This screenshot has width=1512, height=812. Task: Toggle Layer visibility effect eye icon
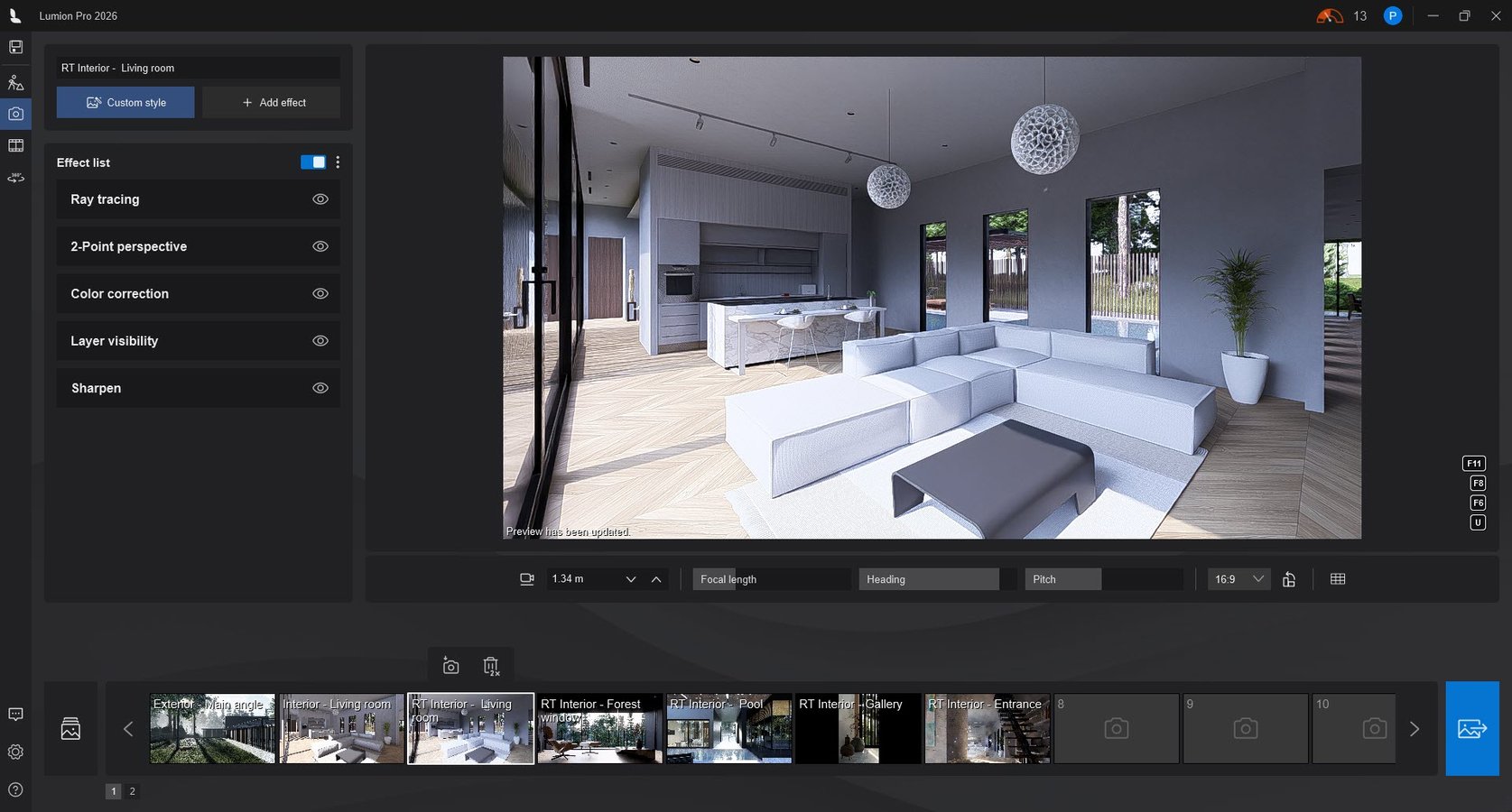[320, 341]
